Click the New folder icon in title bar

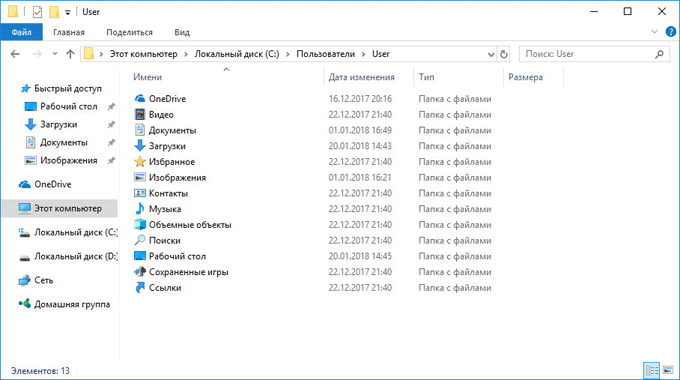click(54, 12)
